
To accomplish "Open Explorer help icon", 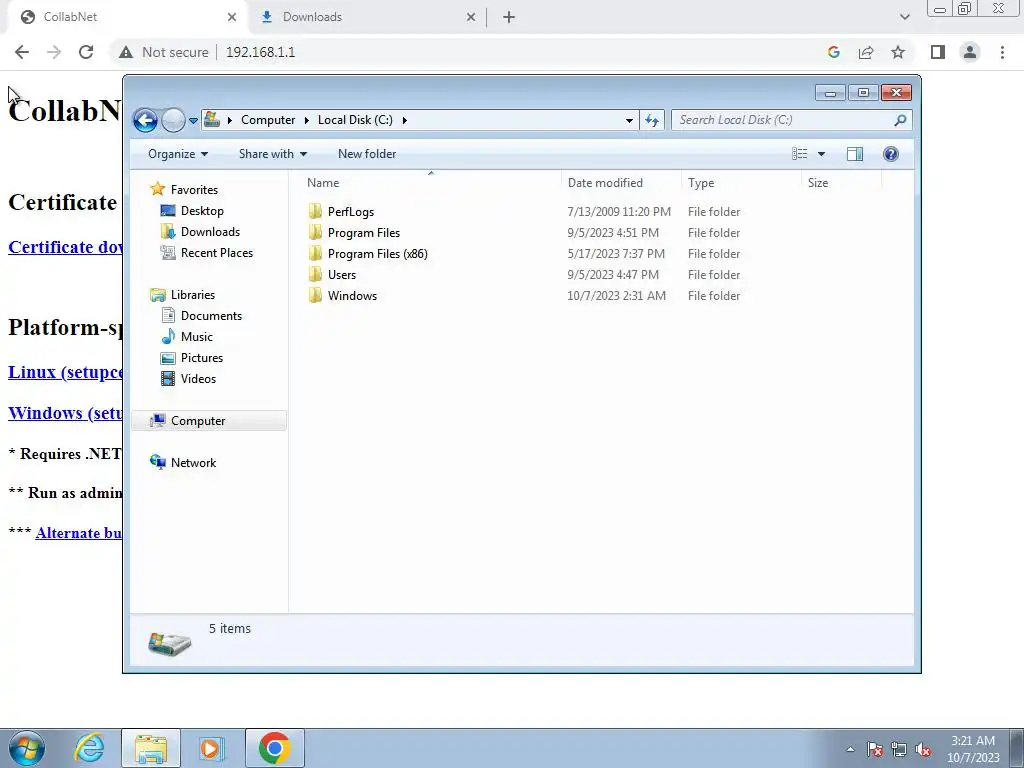I will point(891,154).
